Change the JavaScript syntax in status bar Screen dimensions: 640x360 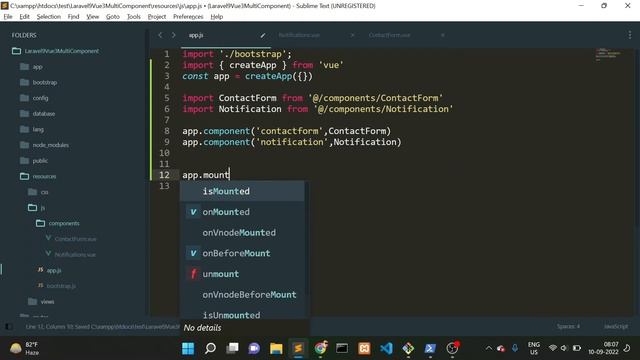[x=616, y=327]
